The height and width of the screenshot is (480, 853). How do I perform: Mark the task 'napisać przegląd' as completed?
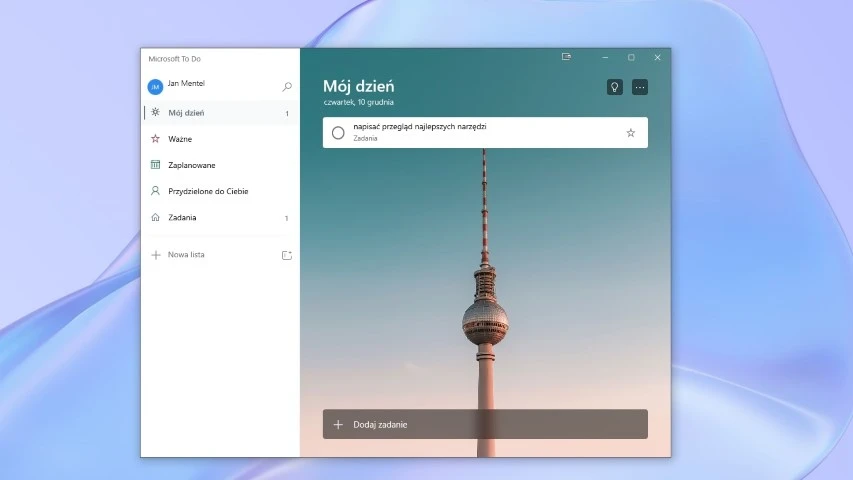(338, 133)
